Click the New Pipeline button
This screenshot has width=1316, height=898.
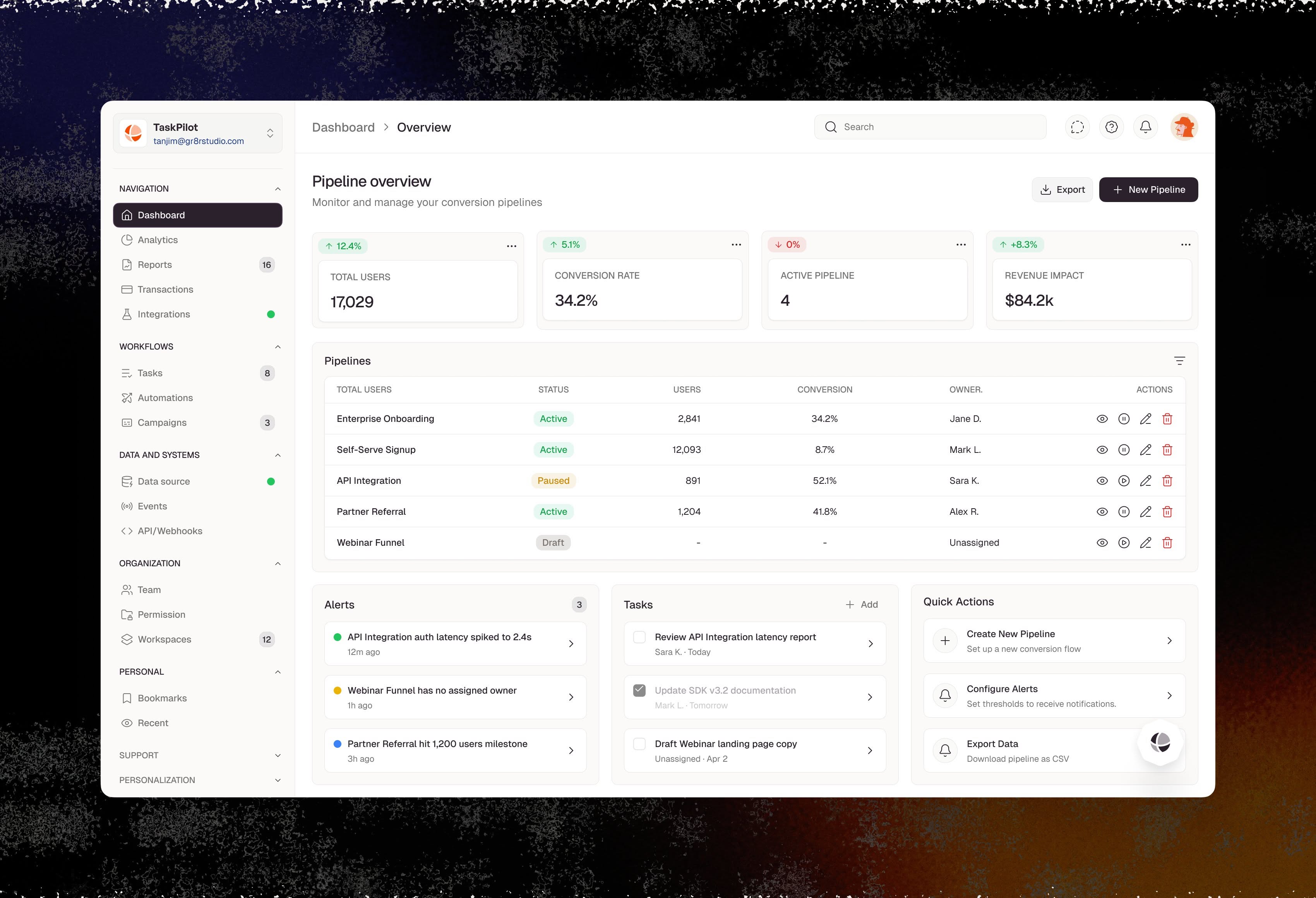[x=1148, y=190]
